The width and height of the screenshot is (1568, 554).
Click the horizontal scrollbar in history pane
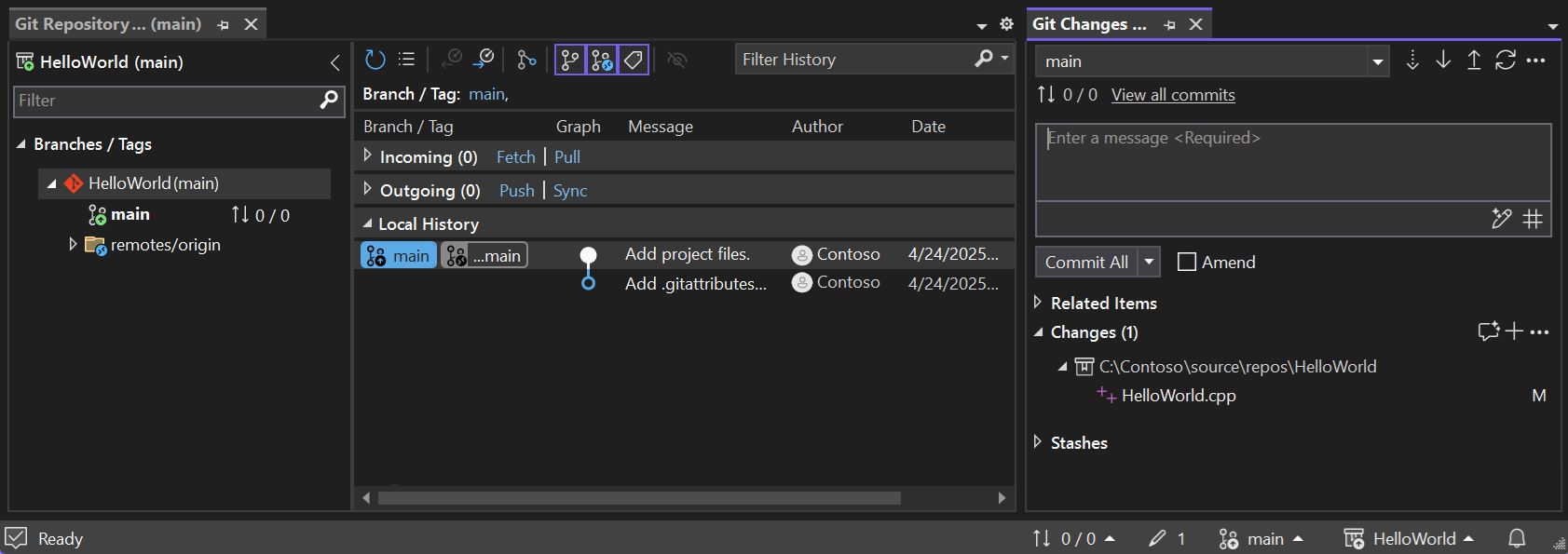pyautogui.click(x=639, y=498)
